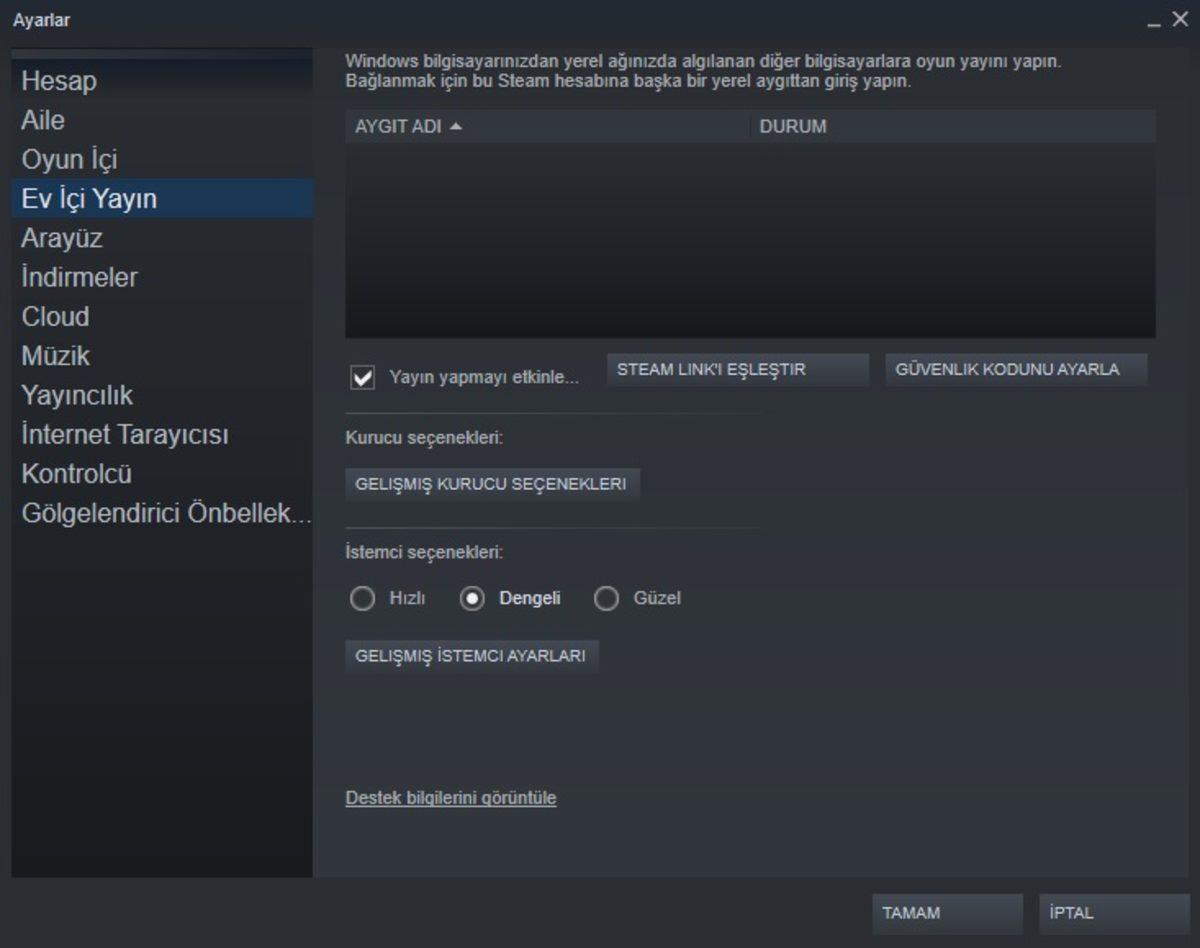Open the Yayıncılık settings section
1200x948 pixels.
click(74, 395)
